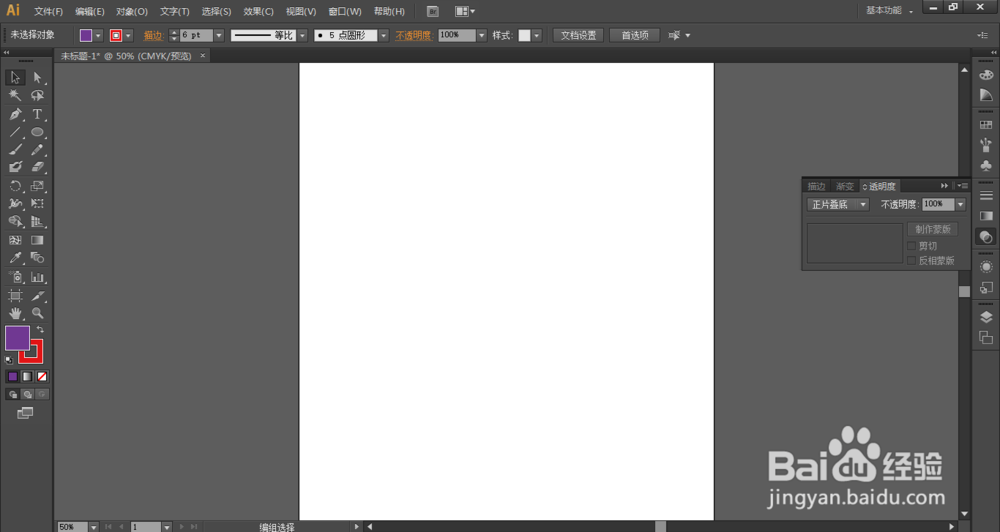Screen dimensions: 1000x532
Task: Select the Scale tool
Action: tap(37, 186)
